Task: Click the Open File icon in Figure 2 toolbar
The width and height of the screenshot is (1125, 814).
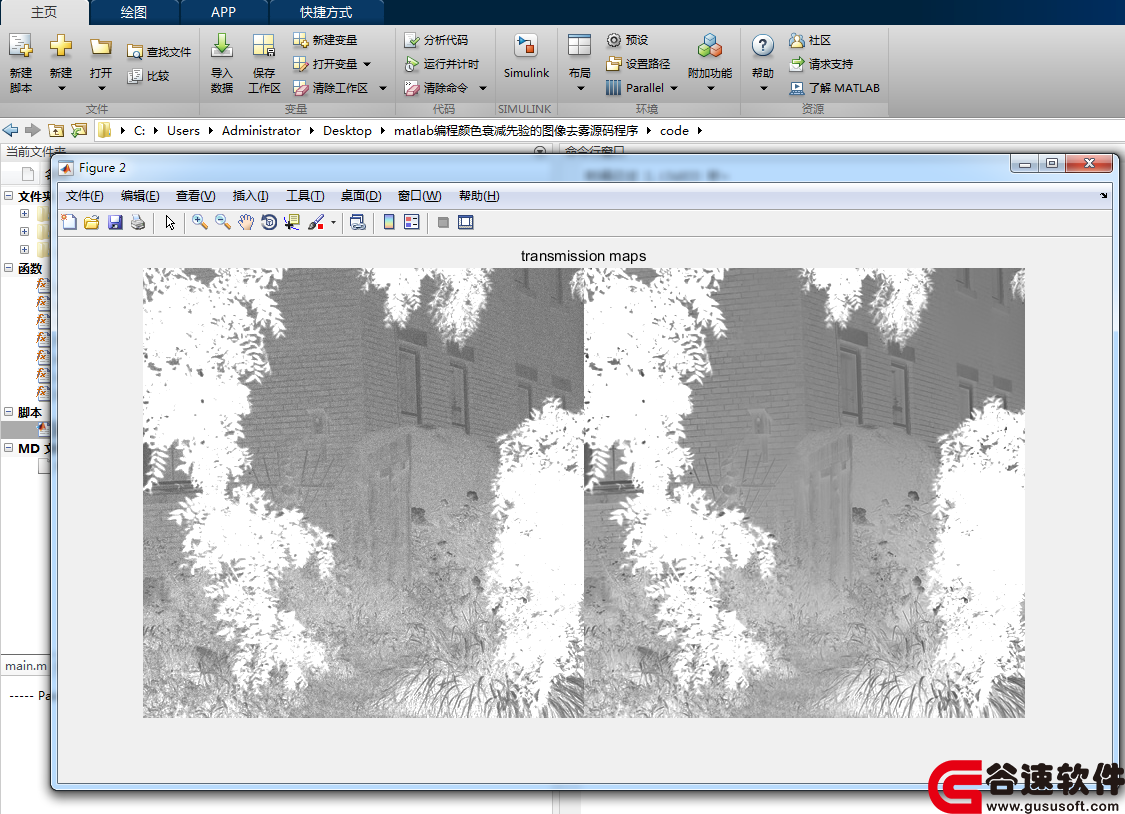Action: coord(92,222)
